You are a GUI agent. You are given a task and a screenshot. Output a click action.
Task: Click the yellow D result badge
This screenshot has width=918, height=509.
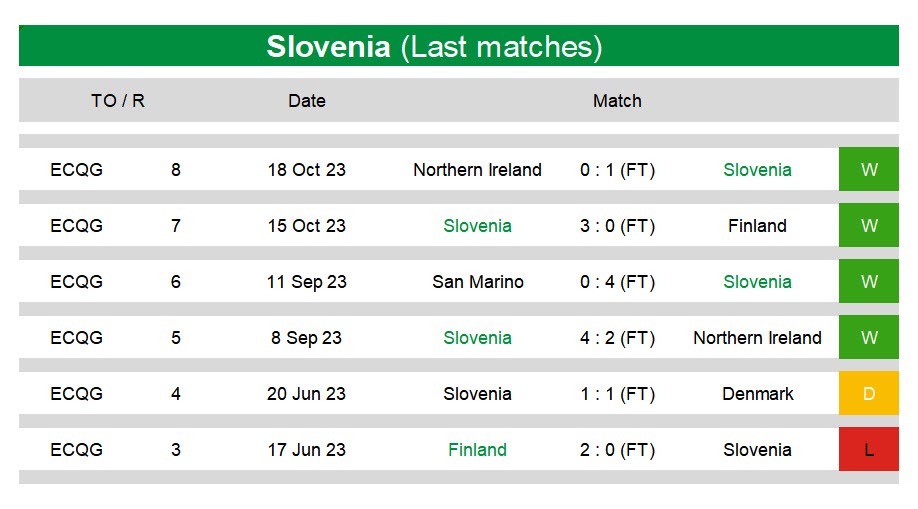(868, 393)
